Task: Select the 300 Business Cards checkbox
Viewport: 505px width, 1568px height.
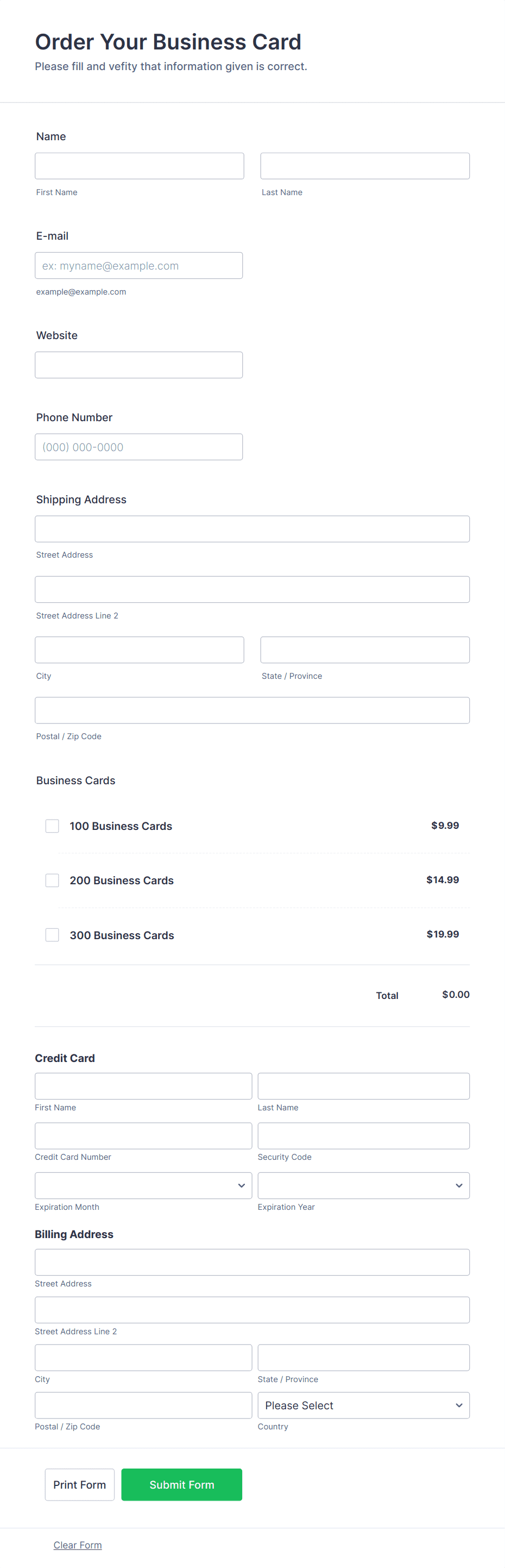Action: click(52, 935)
